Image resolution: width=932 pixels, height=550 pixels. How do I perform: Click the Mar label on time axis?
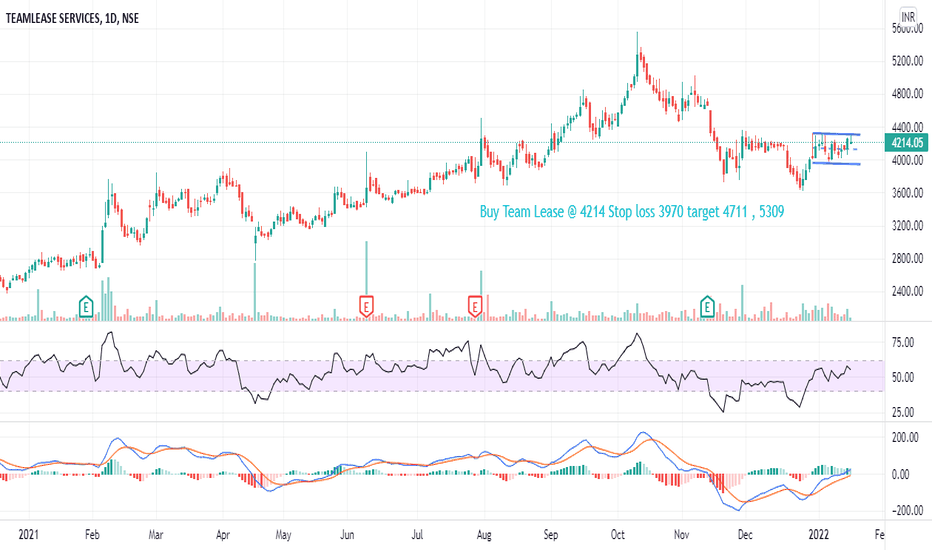click(x=156, y=535)
